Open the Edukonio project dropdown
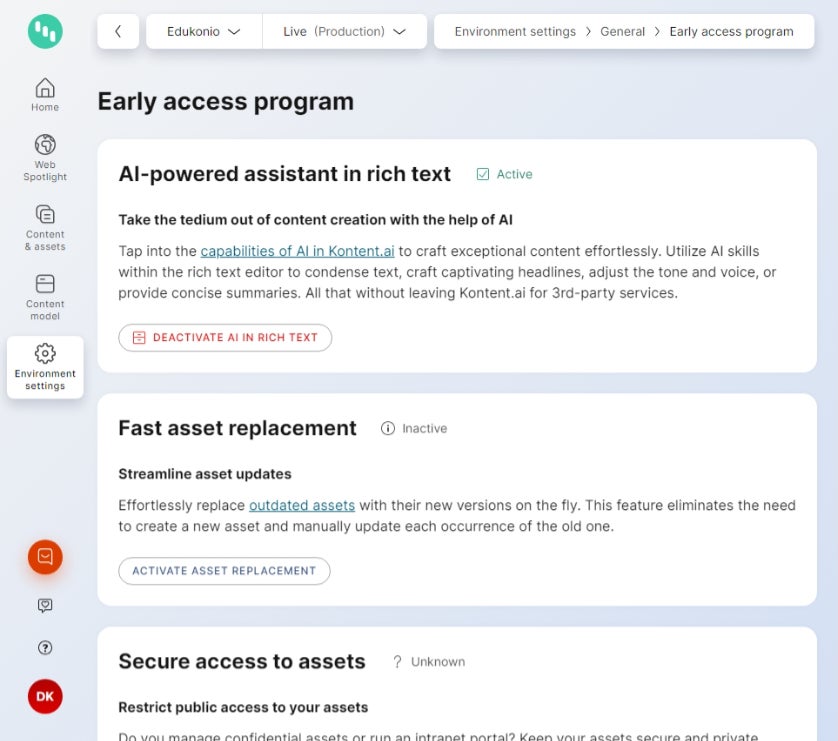Image resolution: width=838 pixels, height=741 pixels. point(204,32)
